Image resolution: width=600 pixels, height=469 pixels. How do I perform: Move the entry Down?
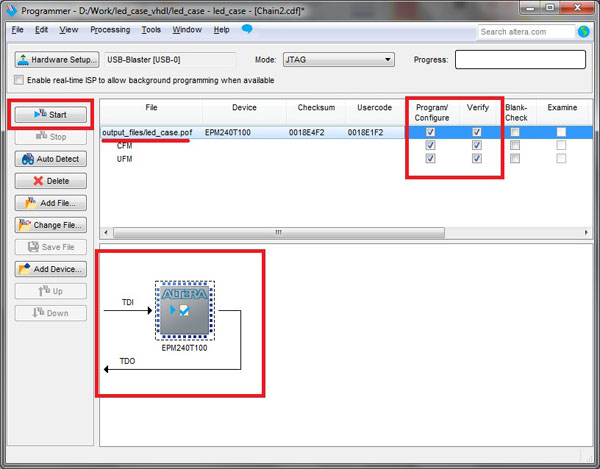51,313
